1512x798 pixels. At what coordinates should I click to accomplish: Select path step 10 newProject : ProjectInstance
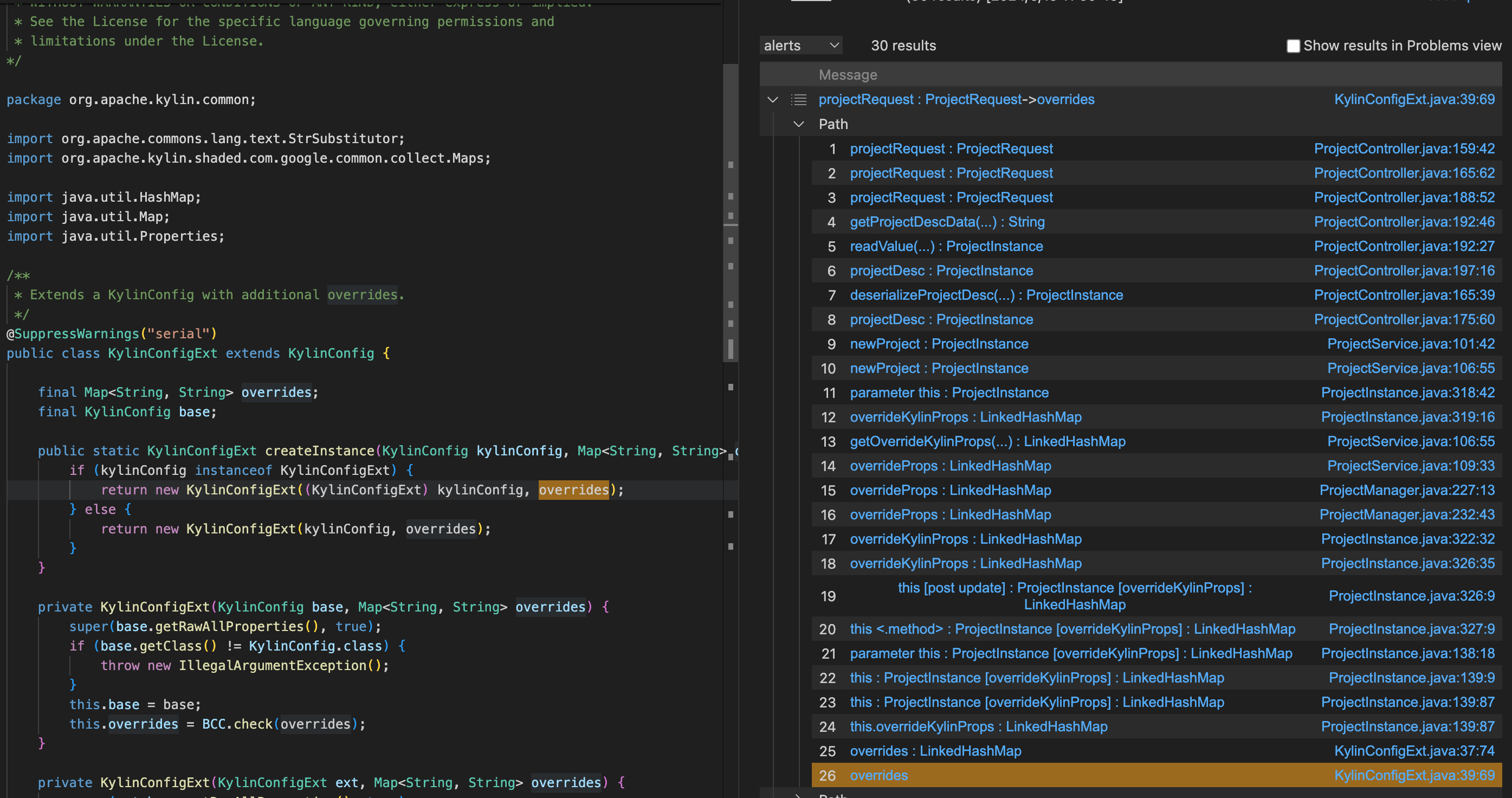pyautogui.click(x=939, y=368)
